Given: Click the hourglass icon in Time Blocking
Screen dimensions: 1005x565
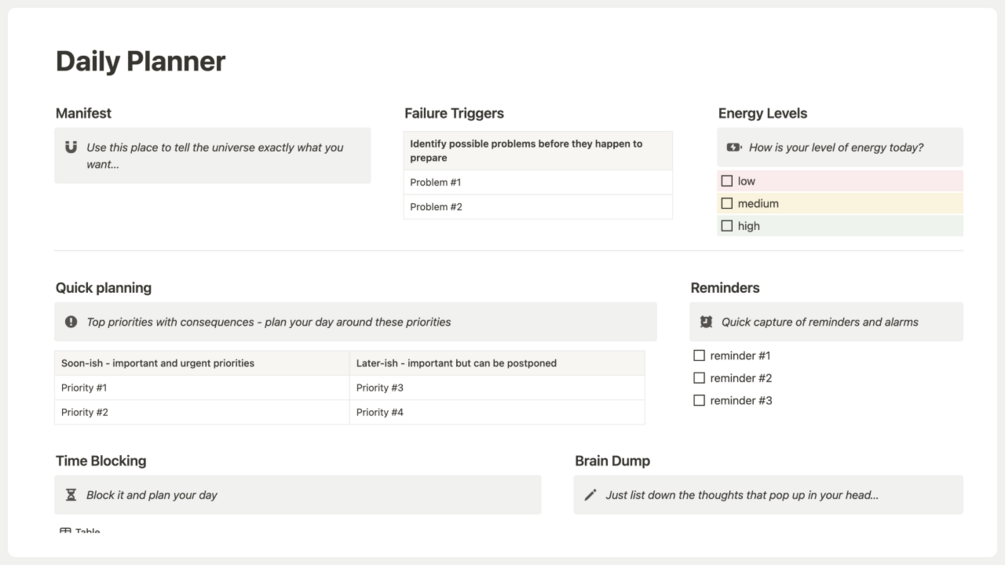Looking at the screenshot, I should click(71, 495).
